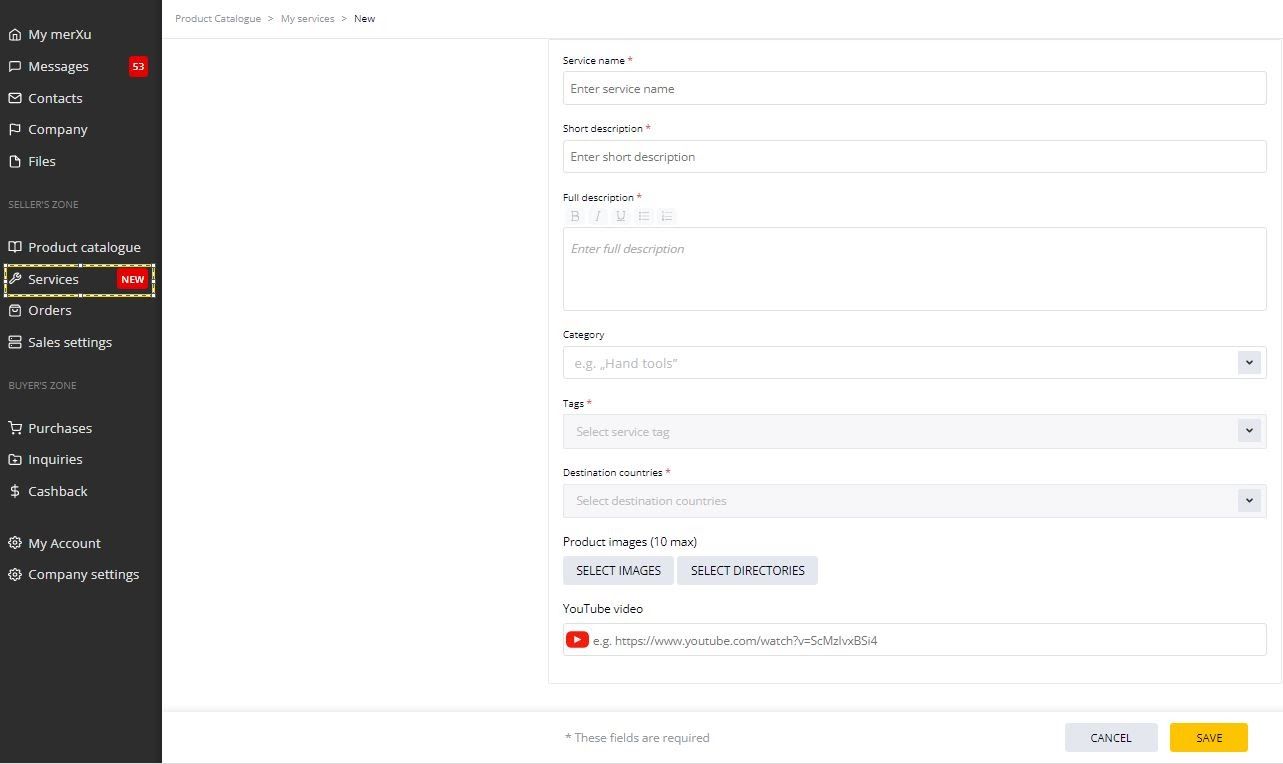Click the Files document icon
The width and height of the screenshot is (1283, 764).
pyautogui.click(x=14, y=161)
